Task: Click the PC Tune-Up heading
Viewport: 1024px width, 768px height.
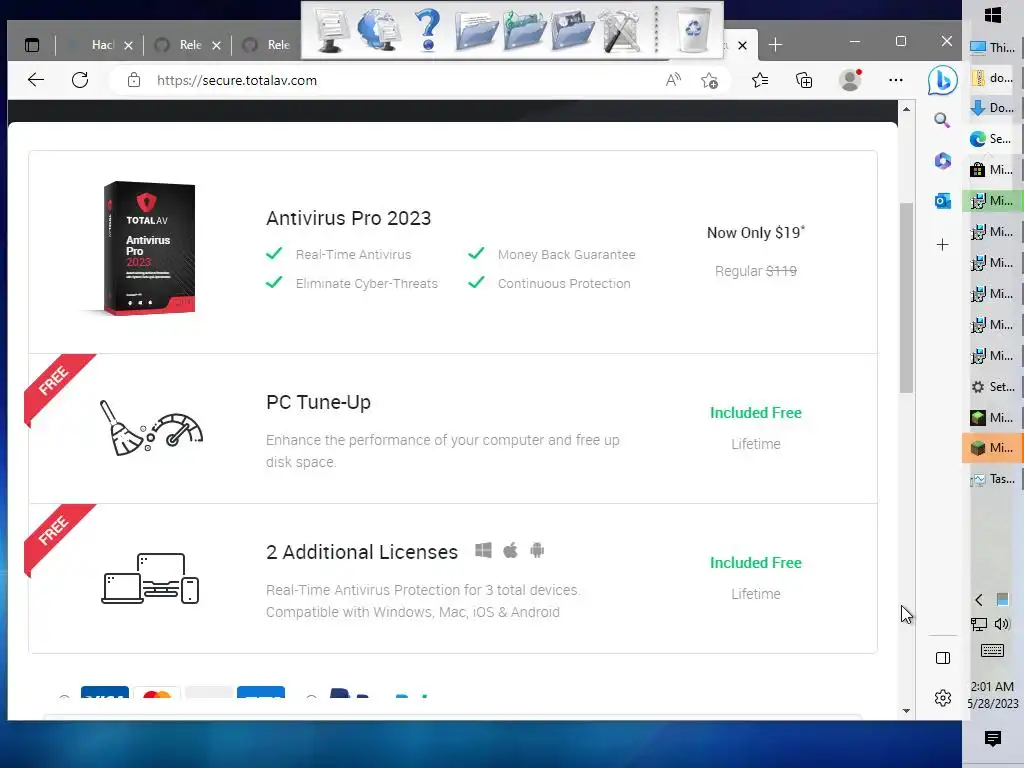Action: [x=318, y=402]
